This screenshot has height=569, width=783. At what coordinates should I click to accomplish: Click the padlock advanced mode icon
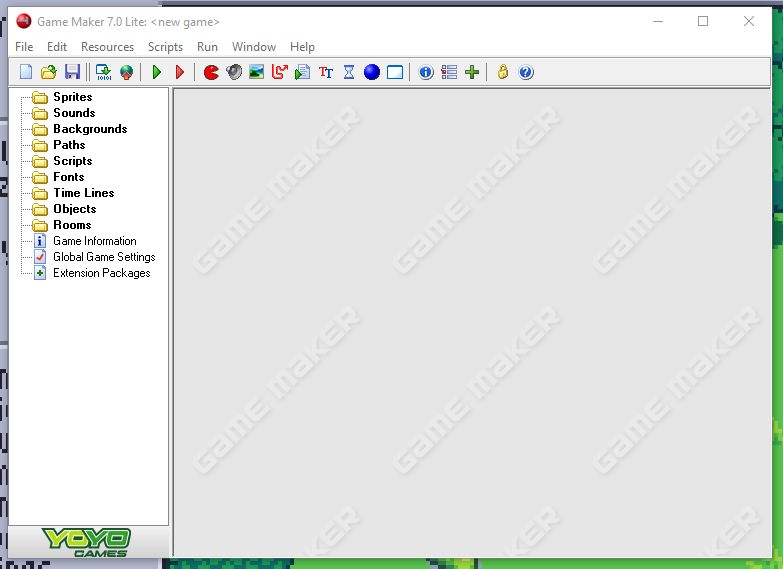[x=503, y=72]
